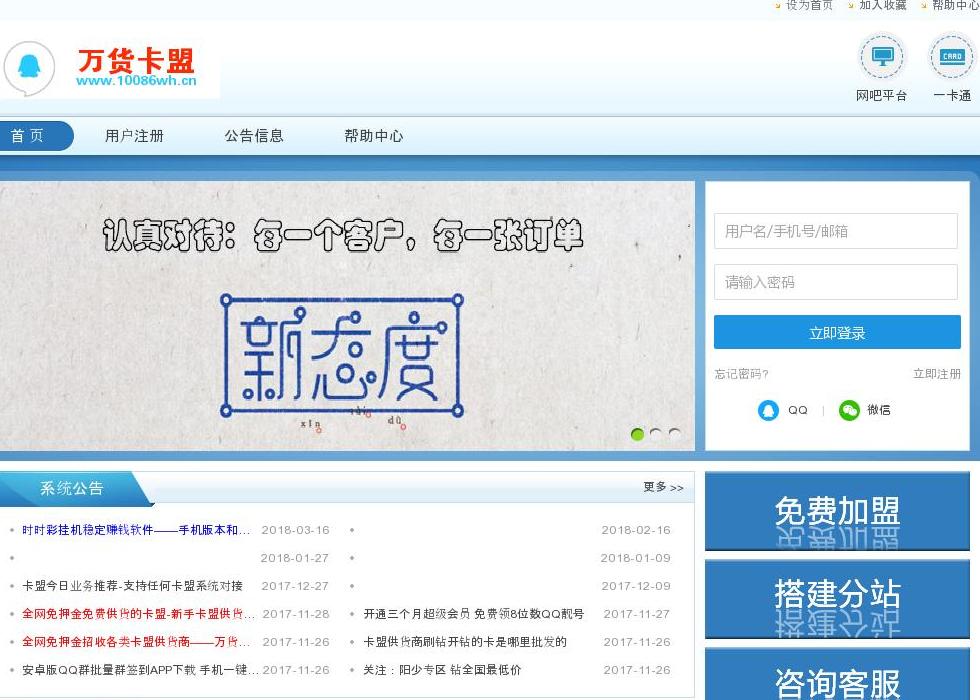980x700 pixels.
Task: Select the third banner slide dot
Action: (674, 434)
